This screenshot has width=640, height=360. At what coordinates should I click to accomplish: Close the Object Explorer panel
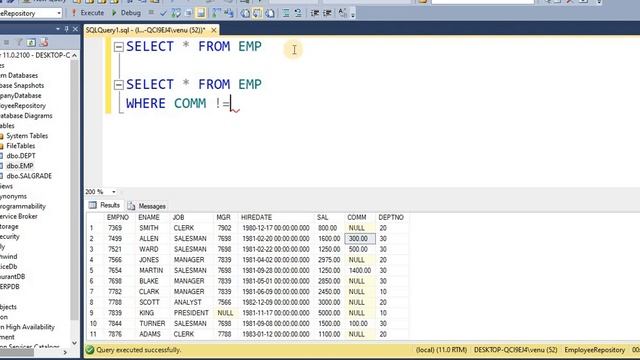tap(75, 29)
